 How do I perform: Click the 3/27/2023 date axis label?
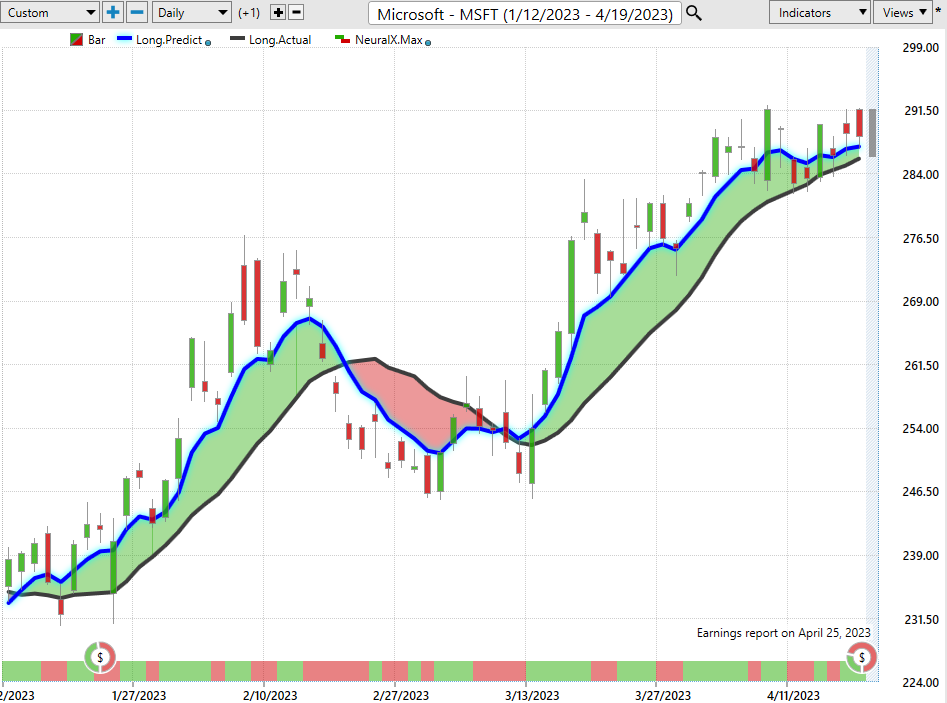click(663, 695)
